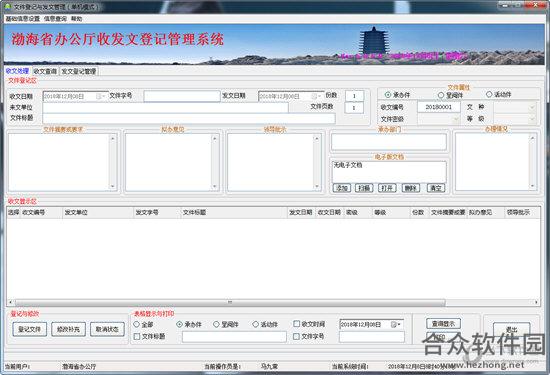Click the 文件摘要或要求 text area
The height and width of the screenshot is (375, 550).
pos(59,162)
